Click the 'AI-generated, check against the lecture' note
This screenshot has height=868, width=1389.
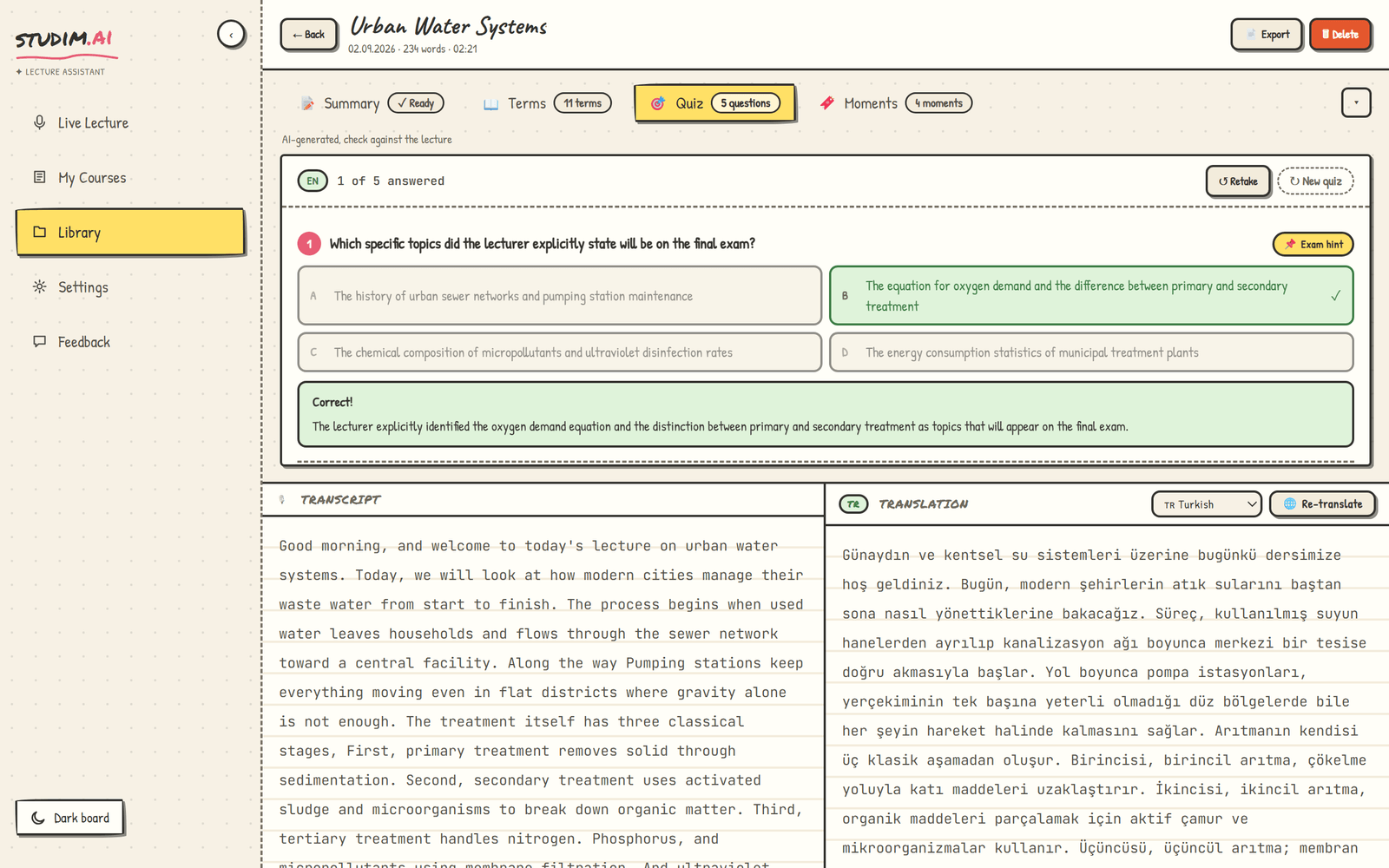(x=366, y=140)
